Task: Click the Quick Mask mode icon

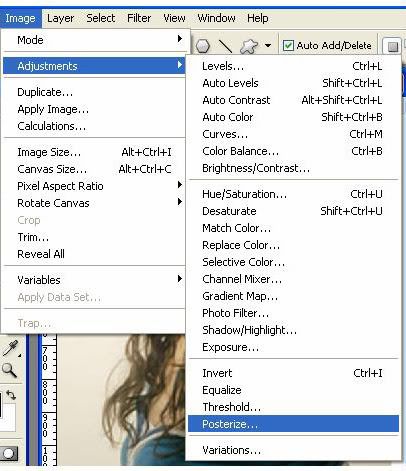Action: [x=8, y=453]
